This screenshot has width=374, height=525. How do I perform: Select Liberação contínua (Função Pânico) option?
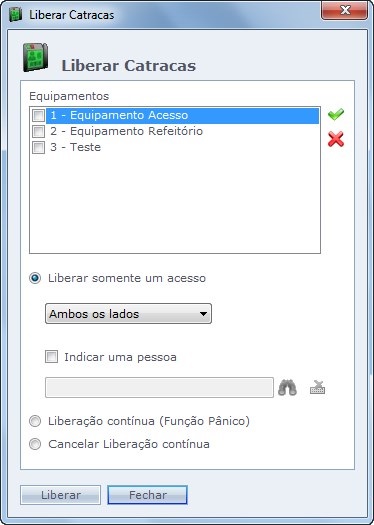pos(35,421)
